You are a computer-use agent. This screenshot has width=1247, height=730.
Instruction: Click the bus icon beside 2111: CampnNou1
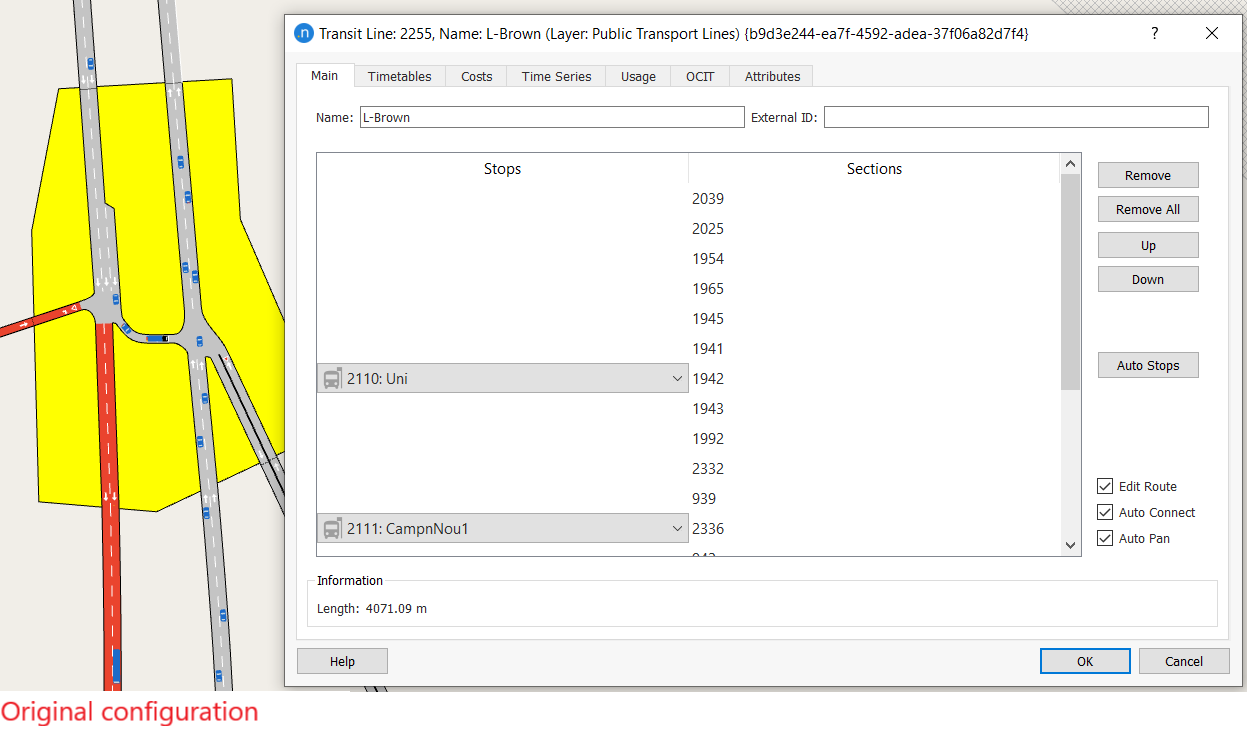[332, 529]
